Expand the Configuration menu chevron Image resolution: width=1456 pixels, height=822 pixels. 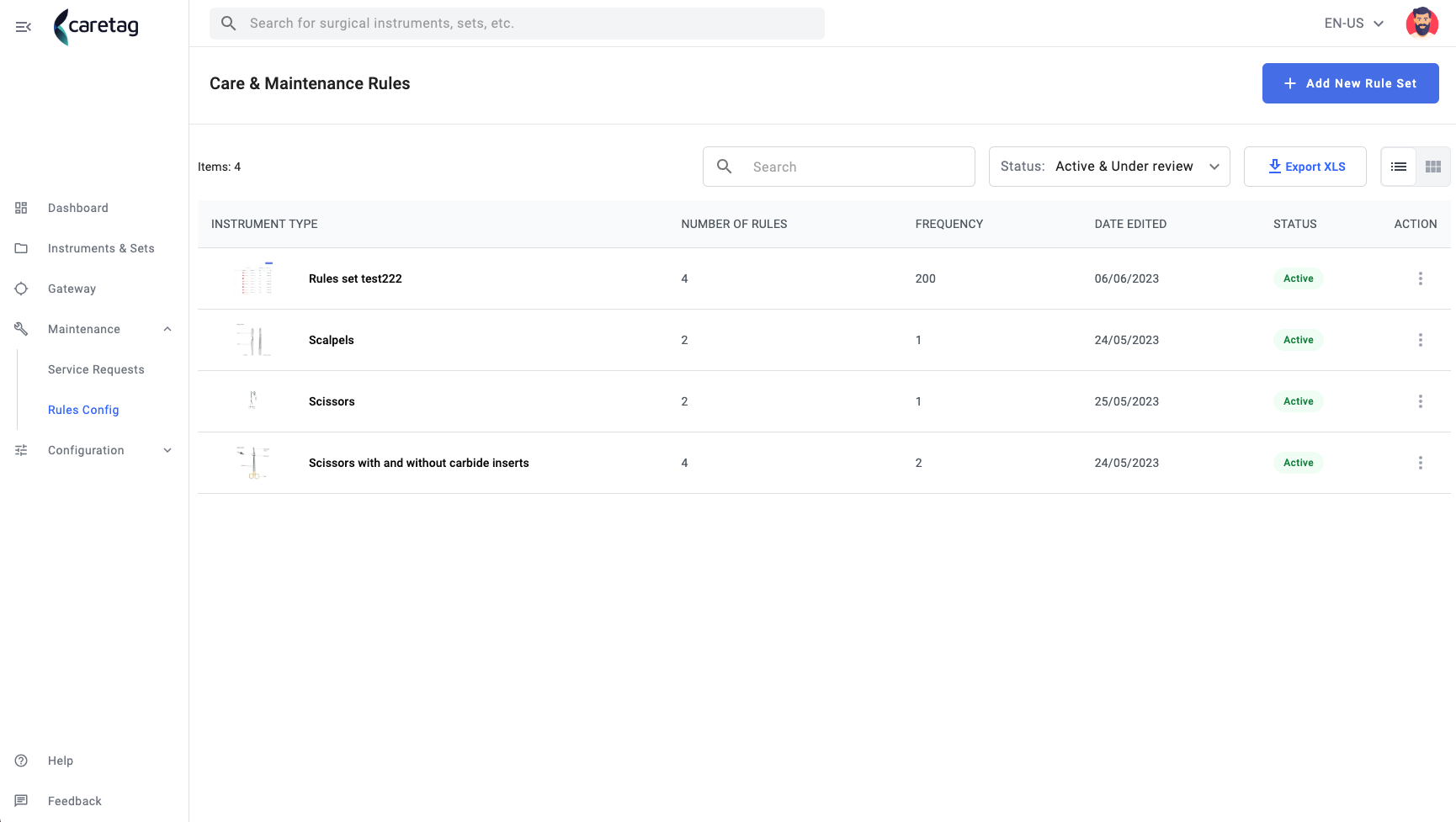point(167,450)
